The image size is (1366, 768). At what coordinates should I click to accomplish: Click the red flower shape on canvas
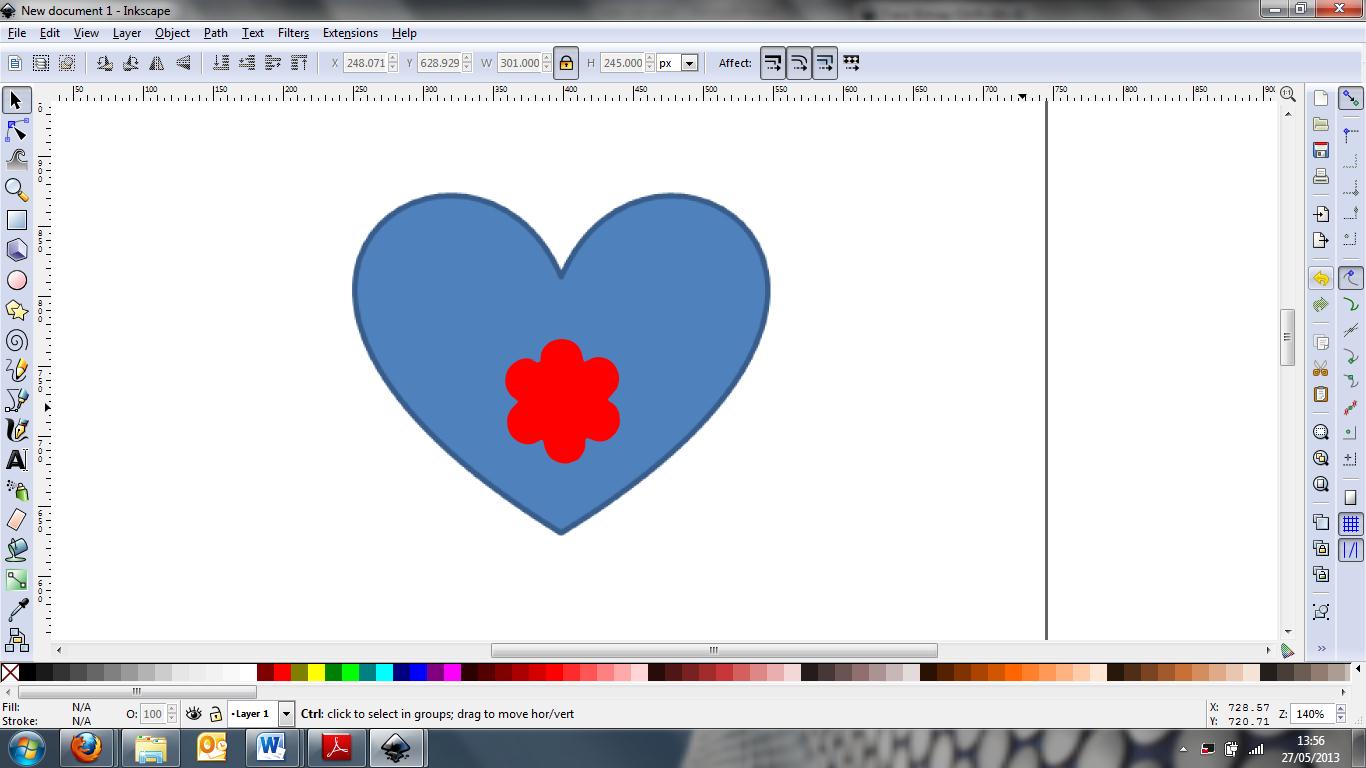click(x=562, y=401)
